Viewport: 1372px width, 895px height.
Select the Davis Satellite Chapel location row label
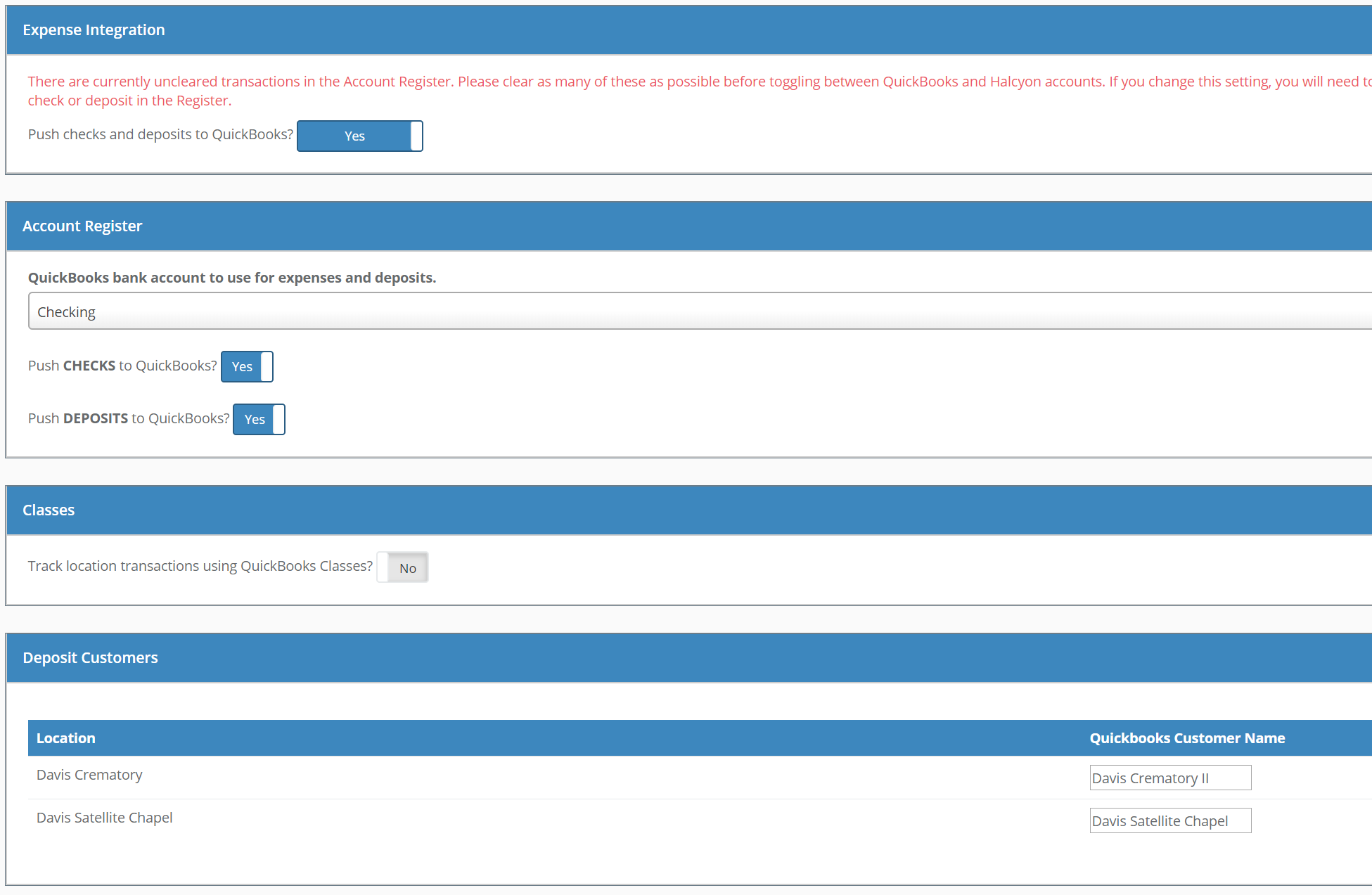104,818
